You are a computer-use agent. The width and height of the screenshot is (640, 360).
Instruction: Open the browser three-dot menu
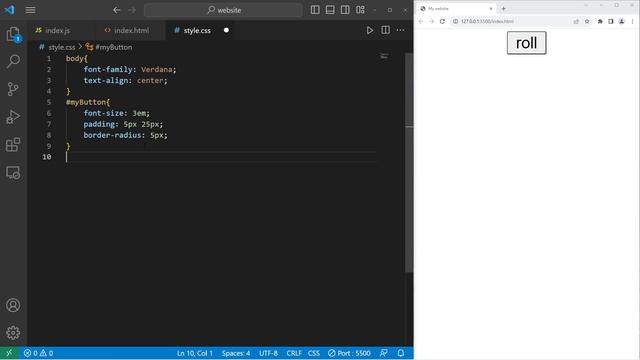(632, 21)
